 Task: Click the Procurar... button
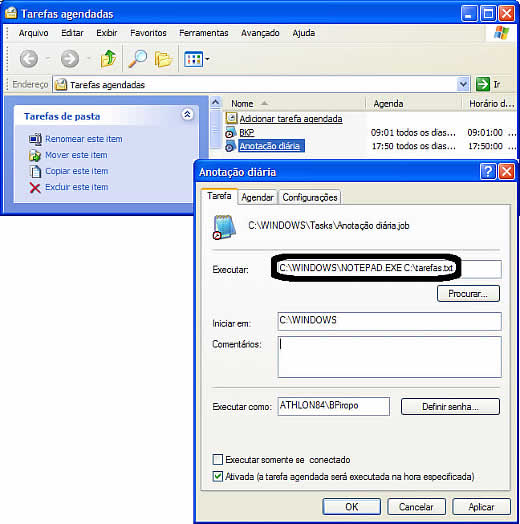[x=468, y=294]
